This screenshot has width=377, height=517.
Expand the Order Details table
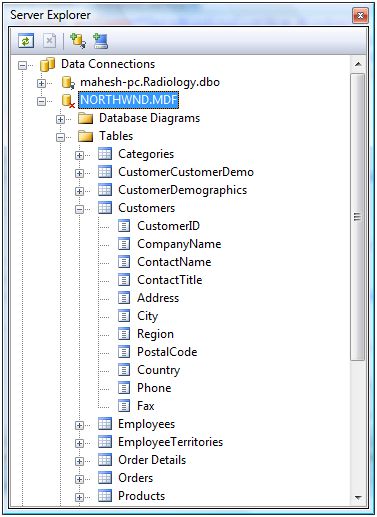pos(79,461)
